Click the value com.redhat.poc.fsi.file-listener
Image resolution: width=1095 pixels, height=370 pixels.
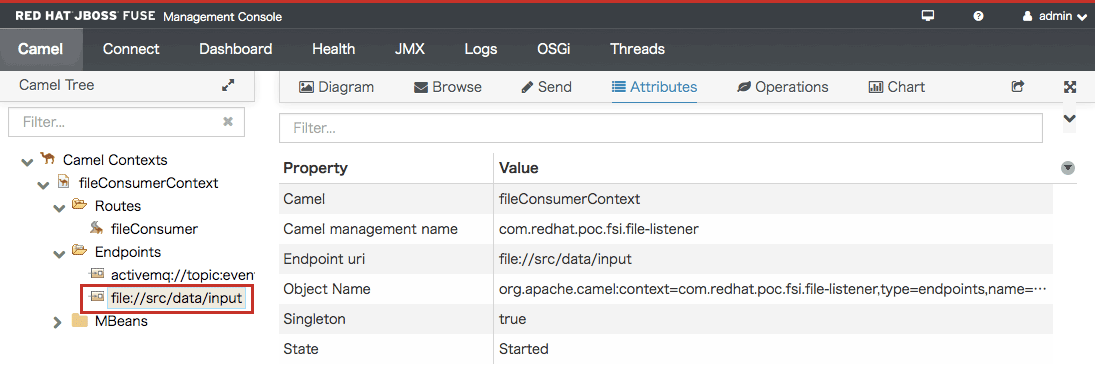click(597, 229)
